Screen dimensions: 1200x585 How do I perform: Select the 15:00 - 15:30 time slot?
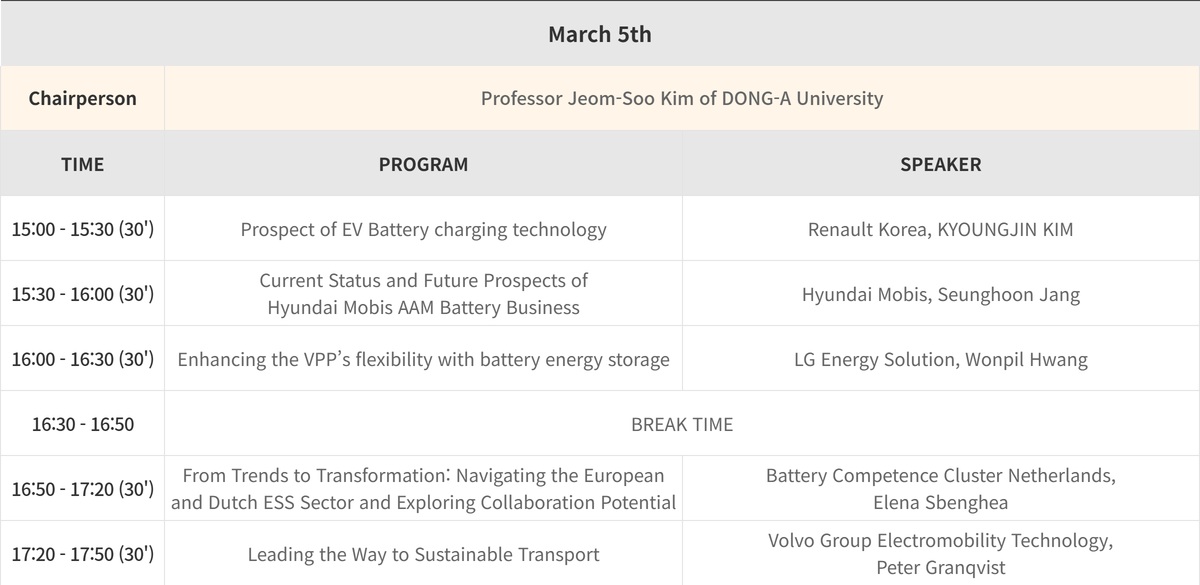(x=82, y=229)
